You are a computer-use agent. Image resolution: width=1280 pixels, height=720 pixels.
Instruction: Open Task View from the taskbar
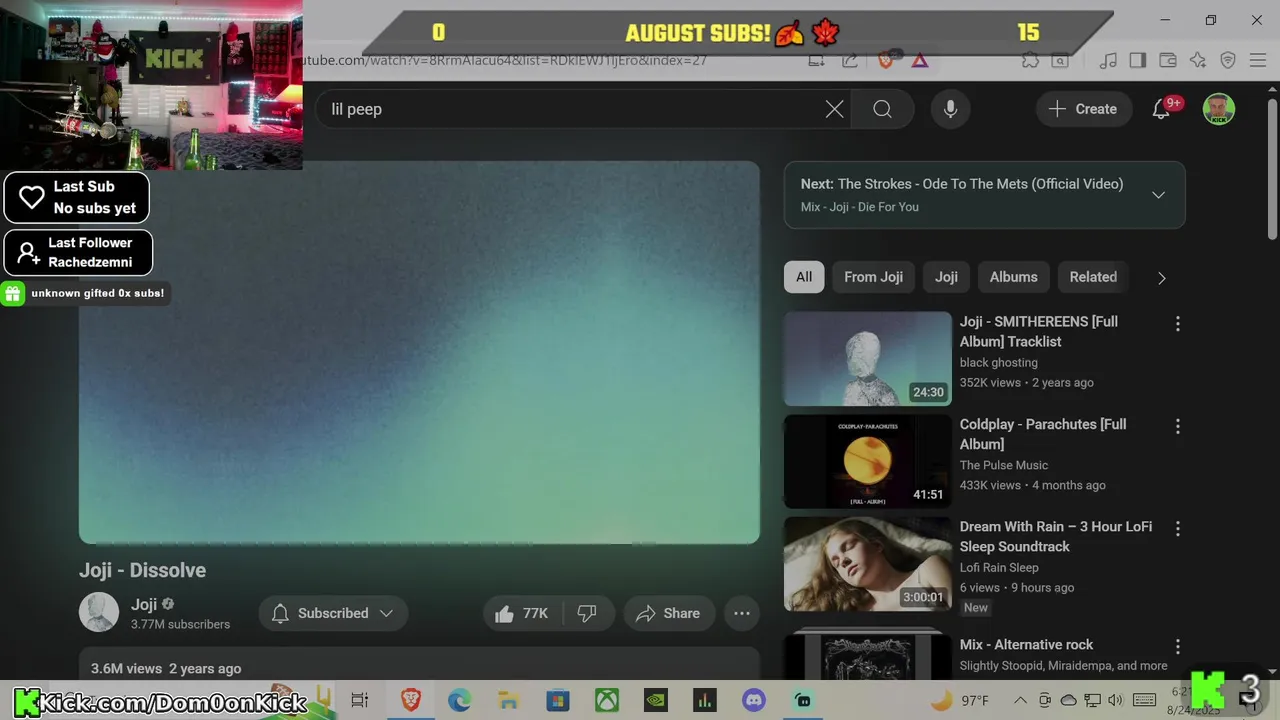tap(360, 700)
